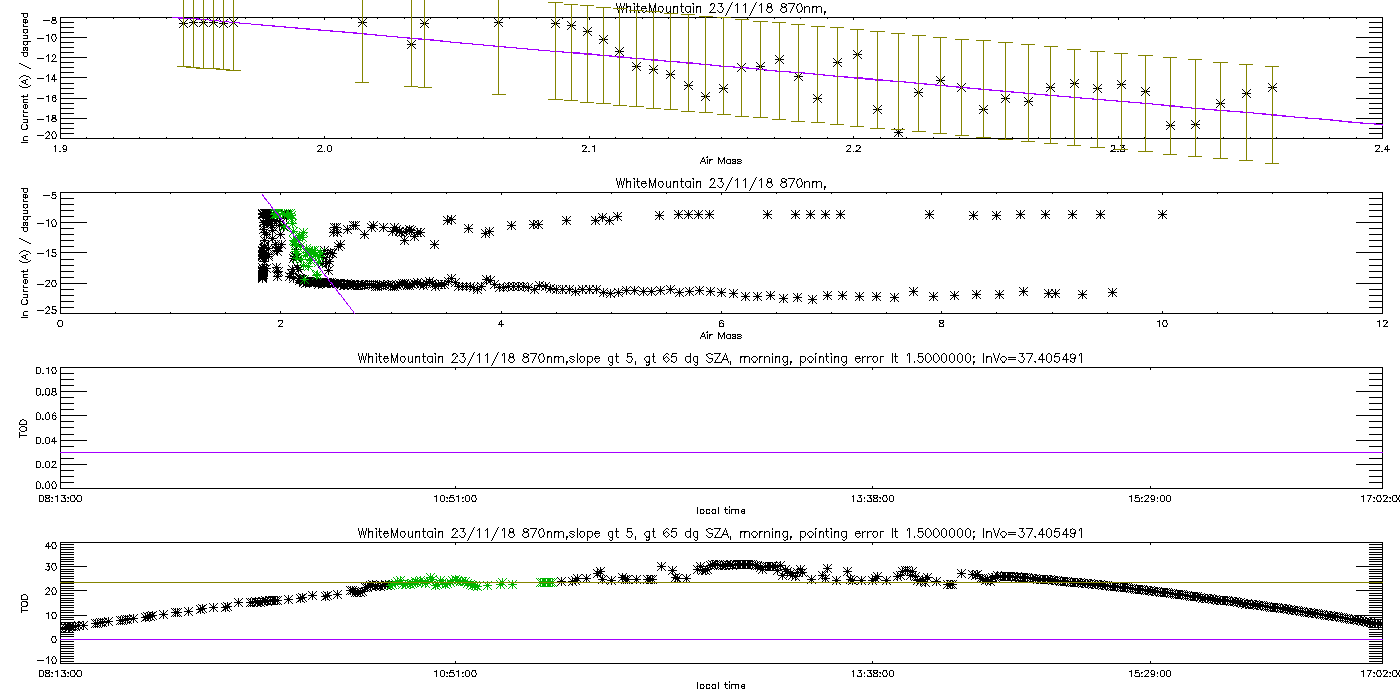
Task: Select the 40 y-axis tick in bottom plot
Action: [x=49, y=546]
